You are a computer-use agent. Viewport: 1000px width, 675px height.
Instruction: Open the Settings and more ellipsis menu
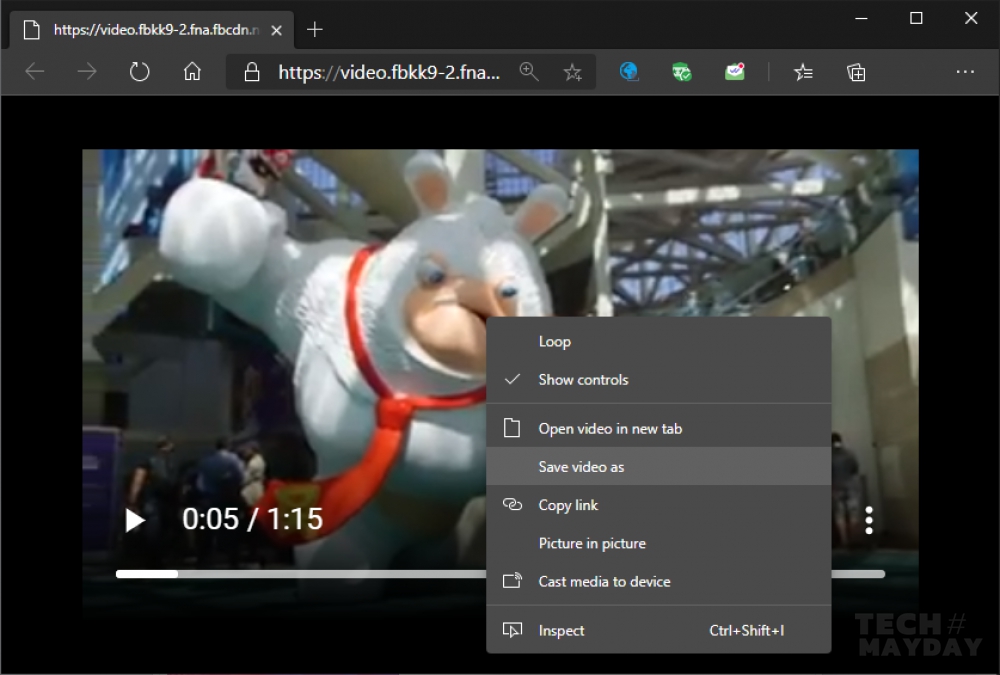(965, 71)
